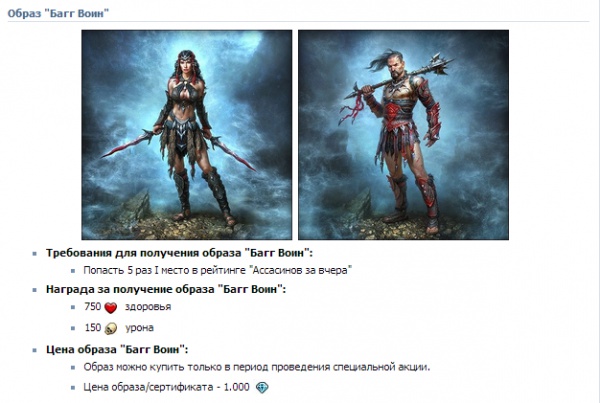Click the 750 здоровья reward line

pos(127,307)
